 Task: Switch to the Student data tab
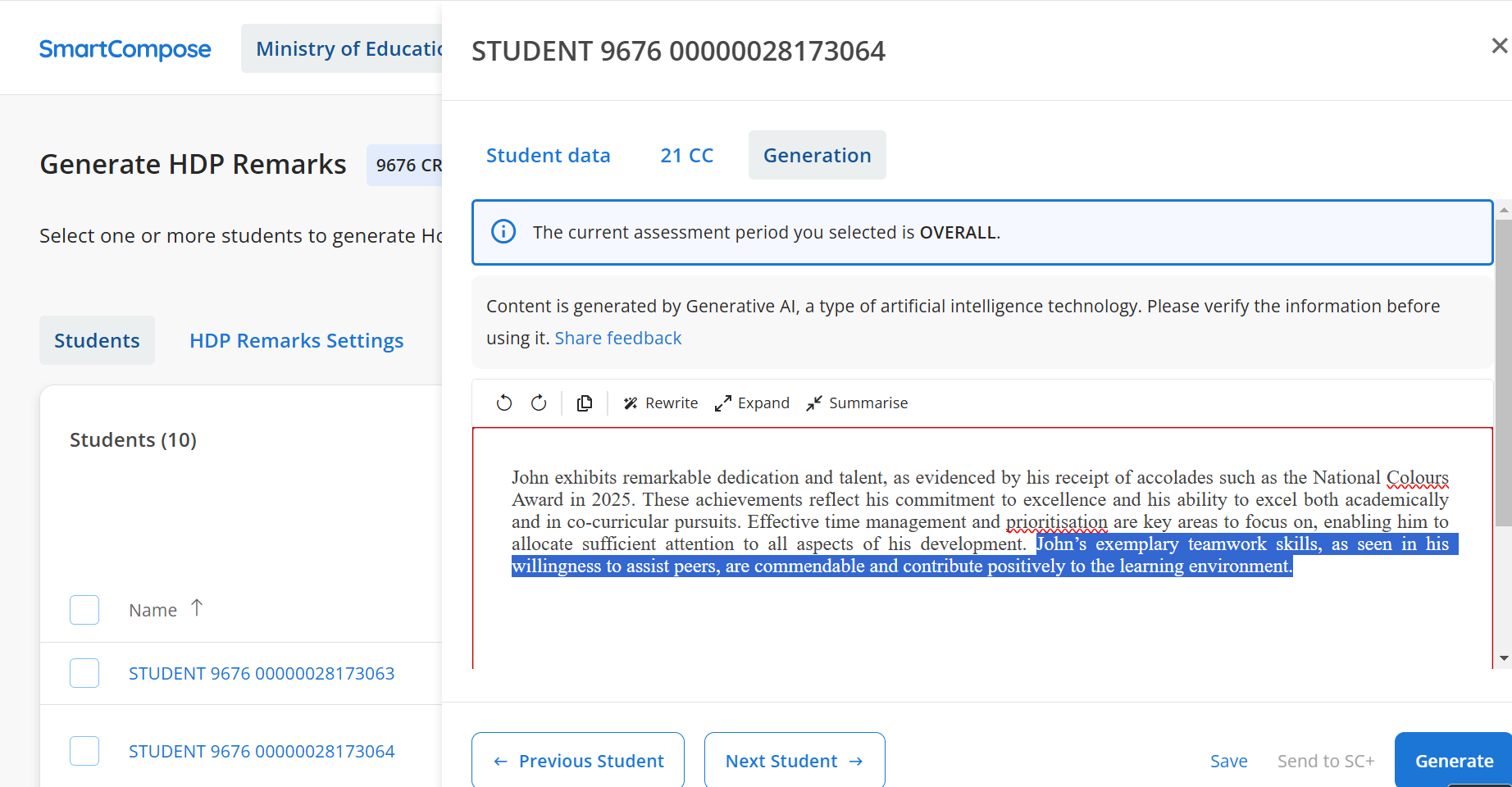coord(548,155)
